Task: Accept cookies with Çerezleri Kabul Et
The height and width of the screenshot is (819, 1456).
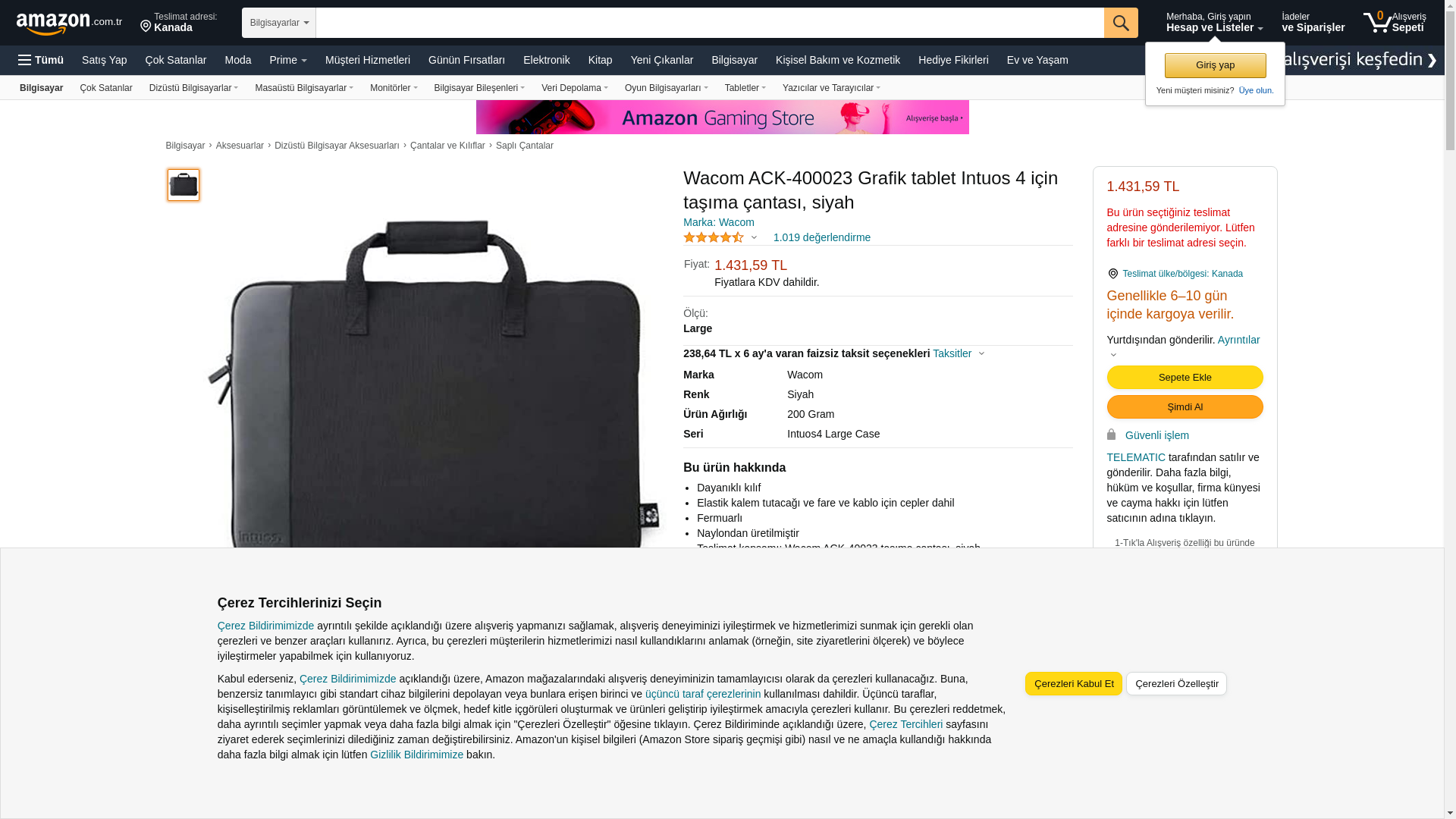Action: 1074,684
